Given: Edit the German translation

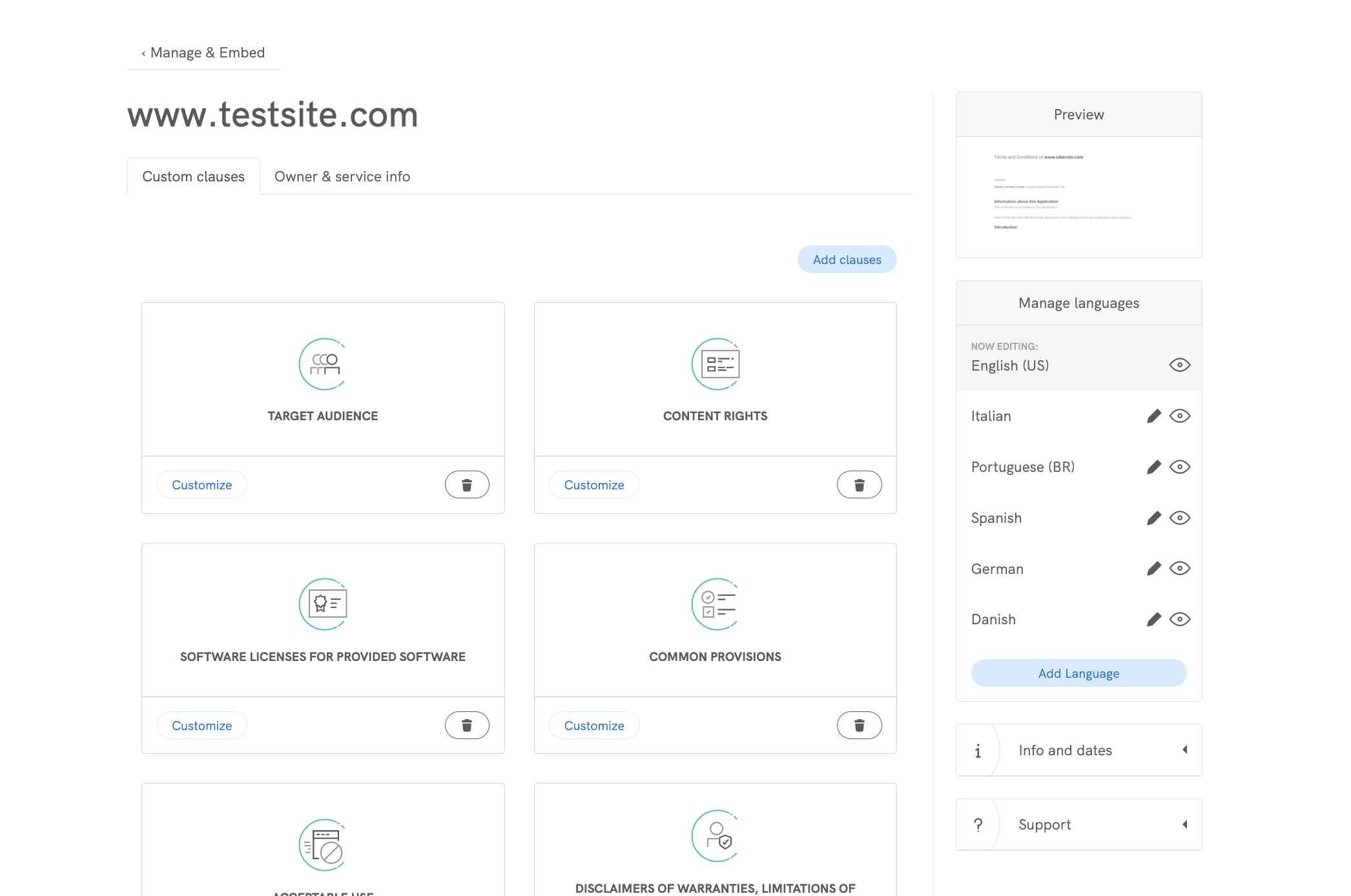Looking at the screenshot, I should coord(1153,569).
